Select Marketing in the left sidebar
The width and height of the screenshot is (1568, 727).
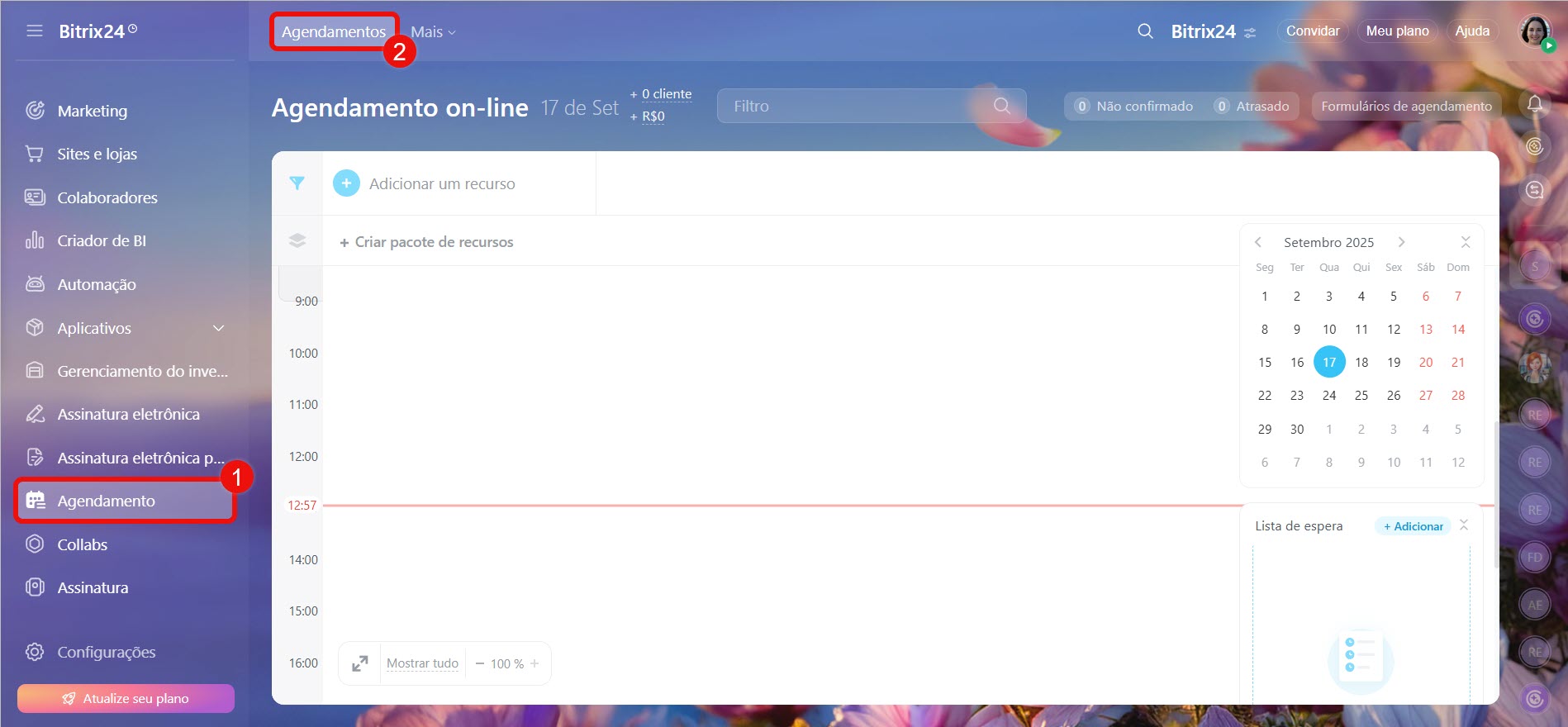tap(92, 111)
